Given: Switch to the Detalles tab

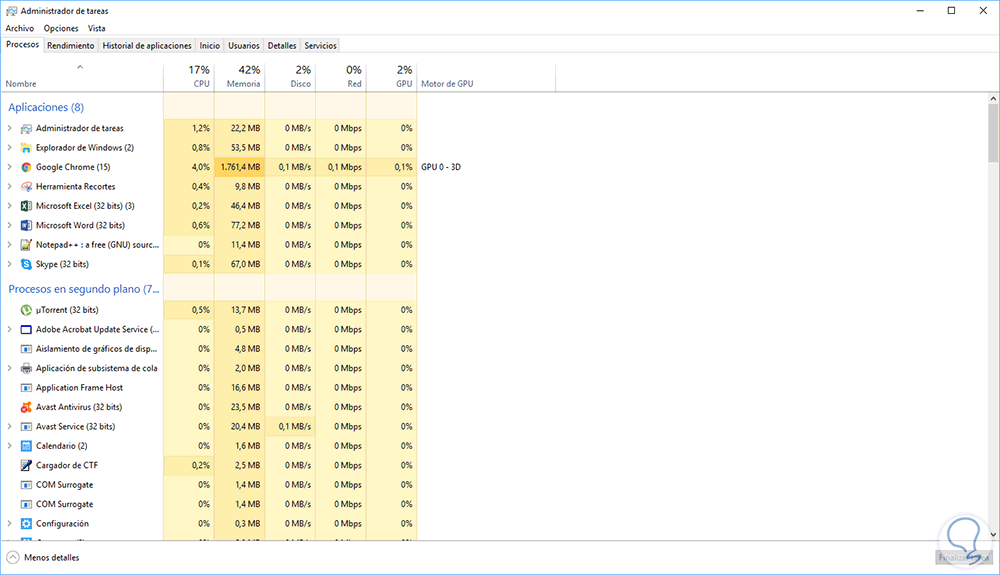Looking at the screenshot, I should [x=282, y=46].
